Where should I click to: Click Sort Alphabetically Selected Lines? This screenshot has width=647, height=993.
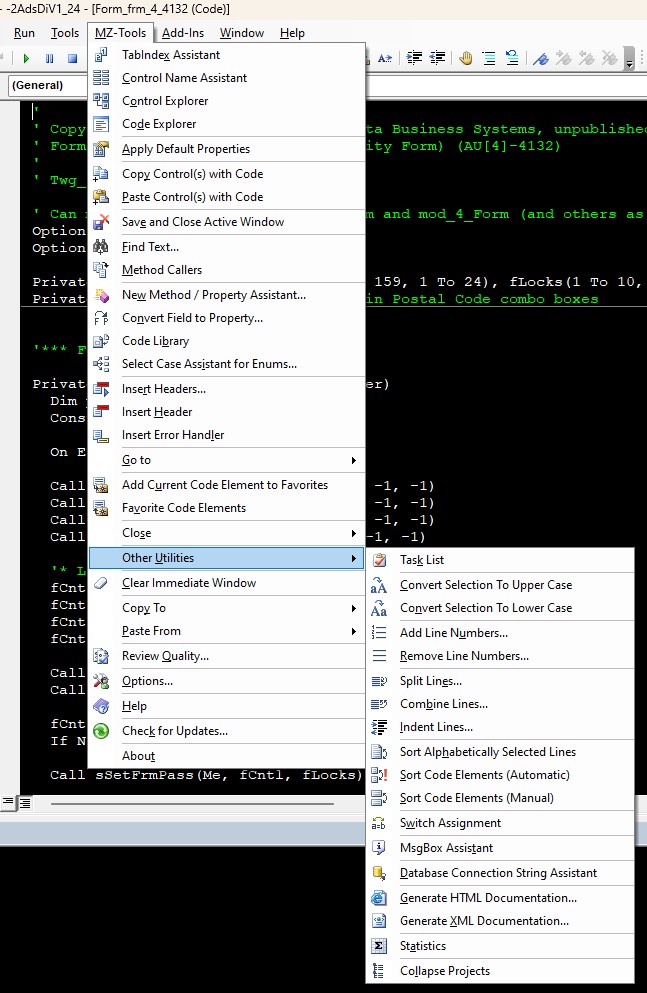coord(487,752)
